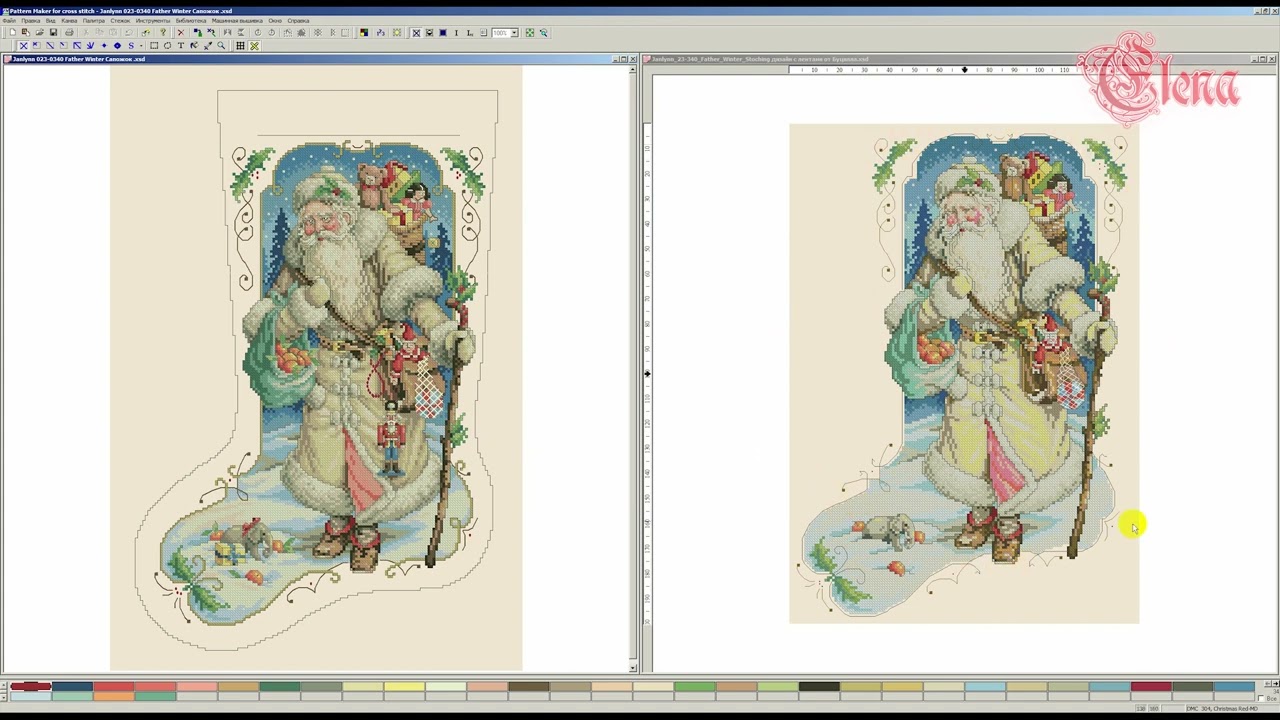Choose the elliptical selection tool
This screenshot has height=720, width=1280.
pos(167,46)
